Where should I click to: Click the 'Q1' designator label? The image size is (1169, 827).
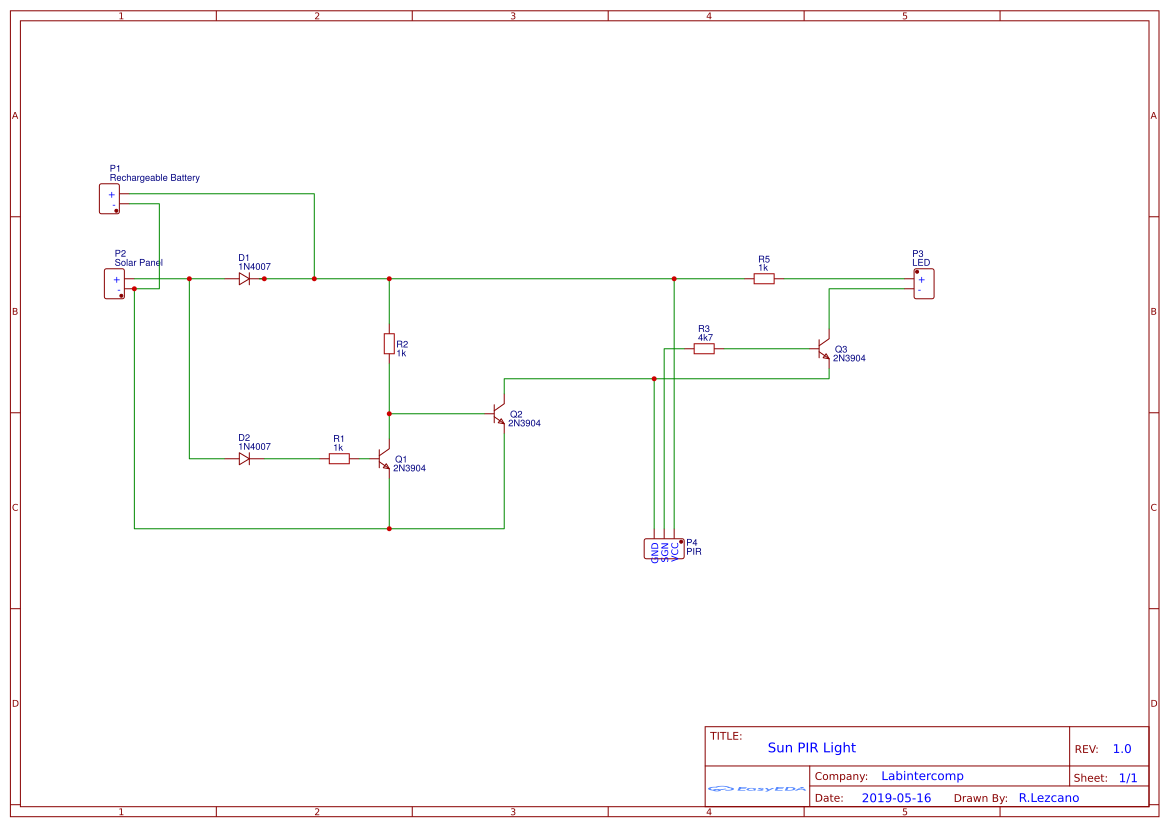pos(401,460)
